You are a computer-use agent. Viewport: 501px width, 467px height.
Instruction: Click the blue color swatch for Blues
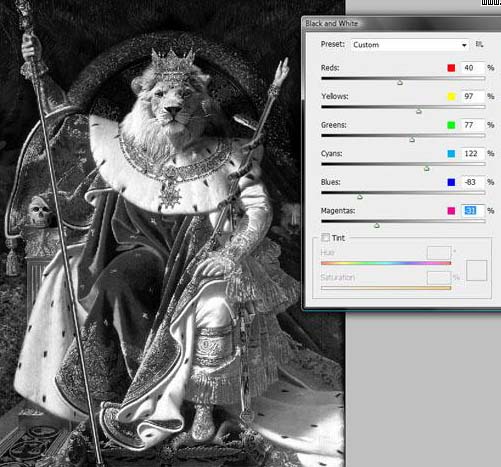pyautogui.click(x=451, y=182)
